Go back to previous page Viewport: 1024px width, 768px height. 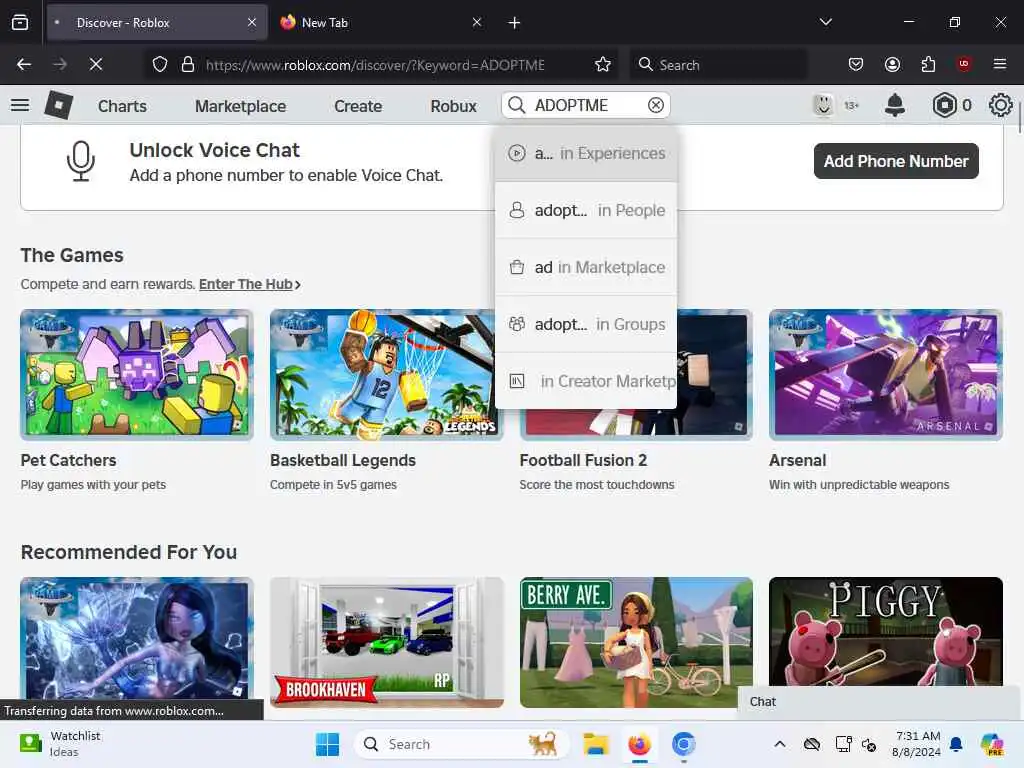[x=24, y=64]
